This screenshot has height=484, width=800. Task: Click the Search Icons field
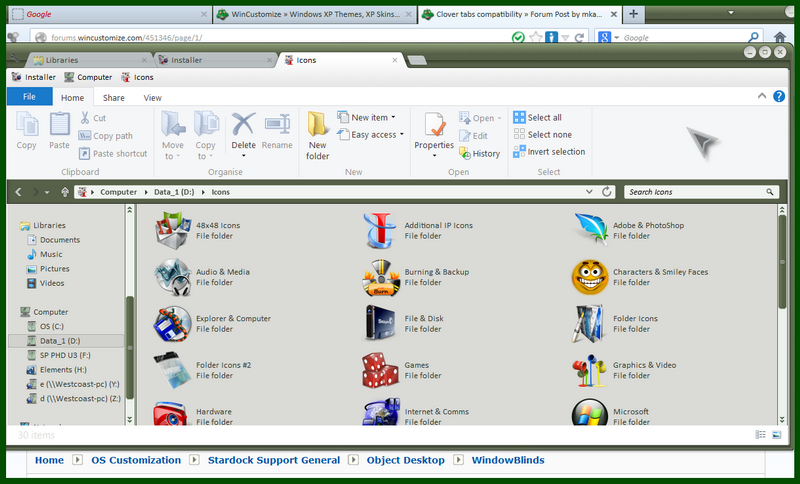coord(701,192)
